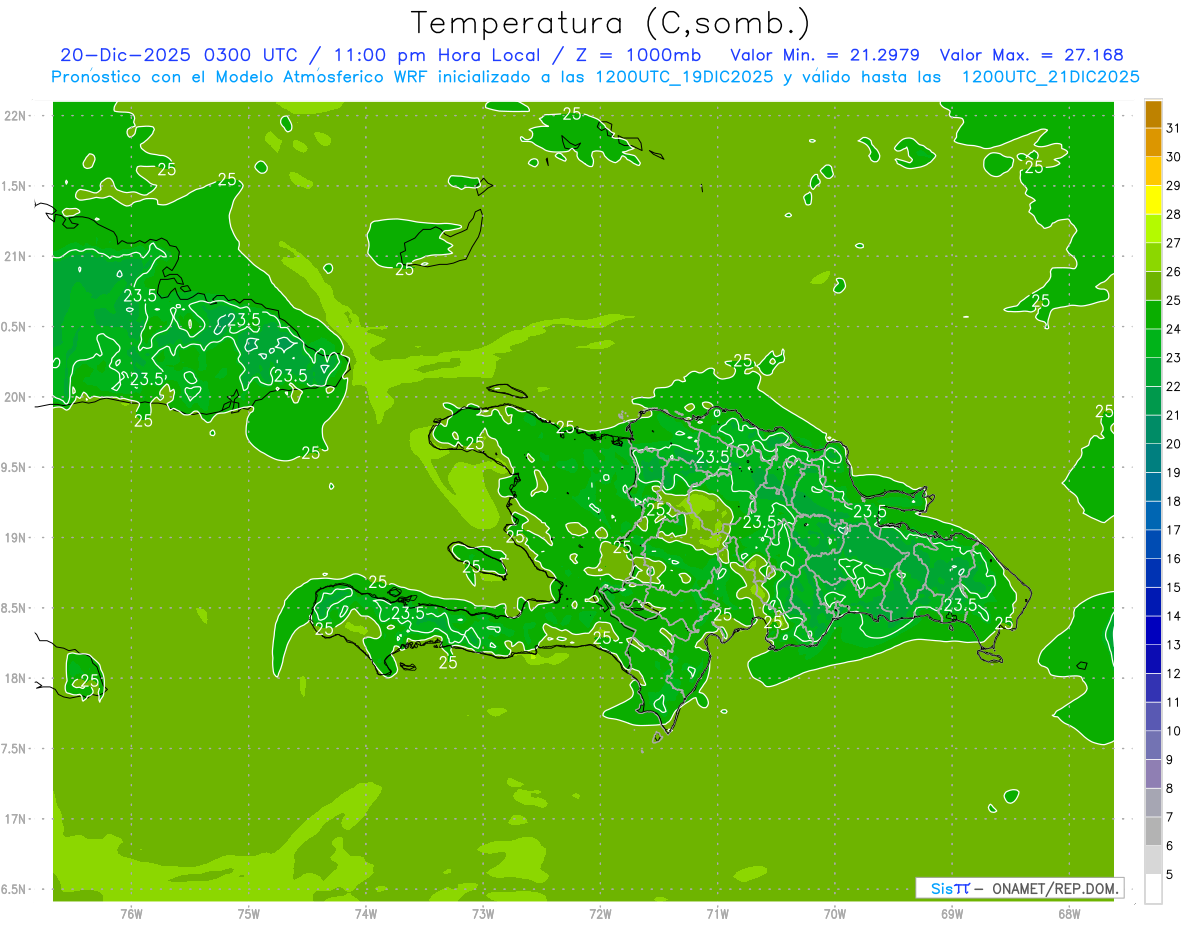Click the '15' color scale tick label

1174,587
